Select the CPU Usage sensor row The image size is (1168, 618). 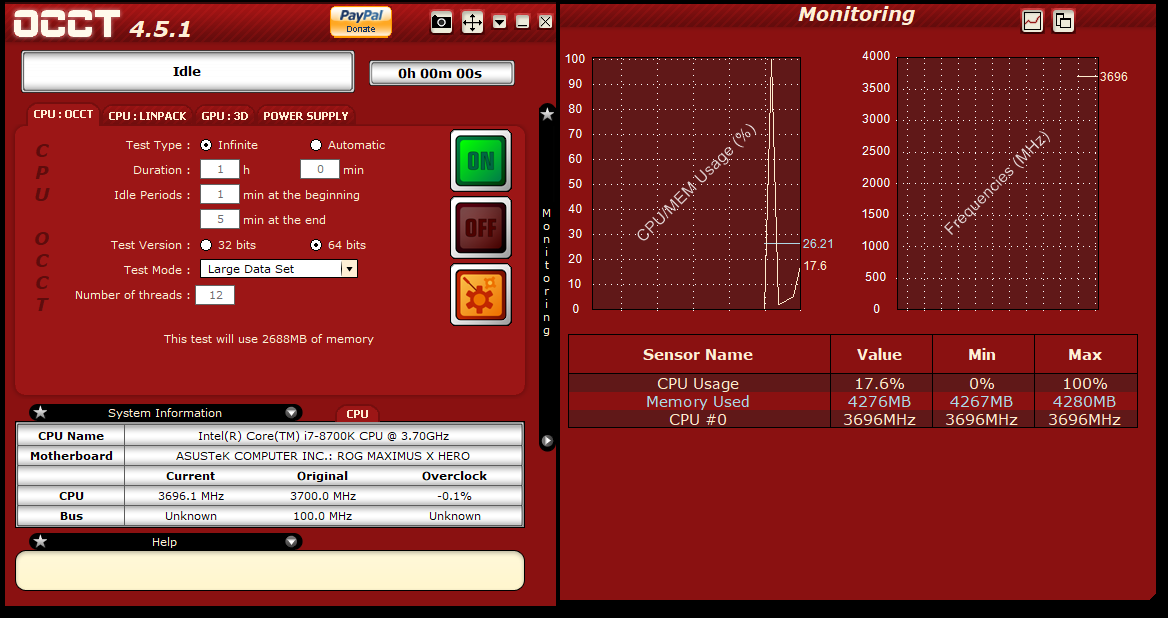coord(853,383)
